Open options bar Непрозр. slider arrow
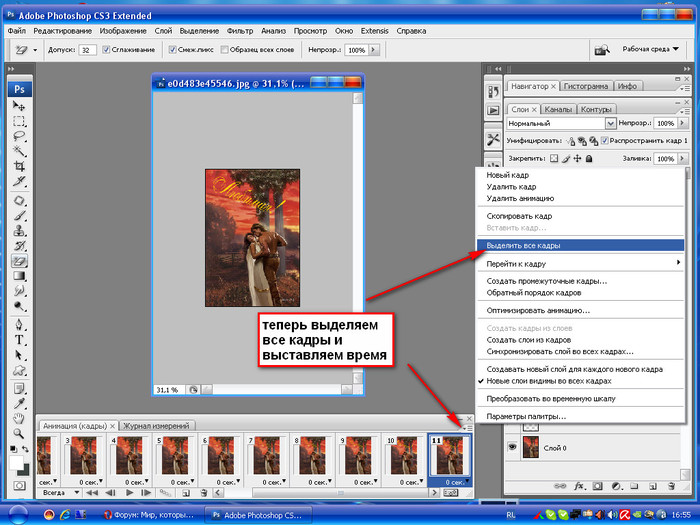Image resolution: width=700 pixels, height=525 pixels. pyautogui.click(x=374, y=50)
